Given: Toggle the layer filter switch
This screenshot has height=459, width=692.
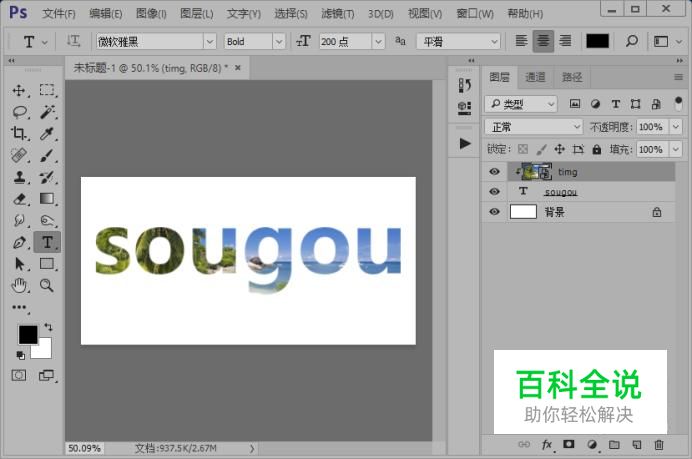Looking at the screenshot, I should (x=678, y=104).
